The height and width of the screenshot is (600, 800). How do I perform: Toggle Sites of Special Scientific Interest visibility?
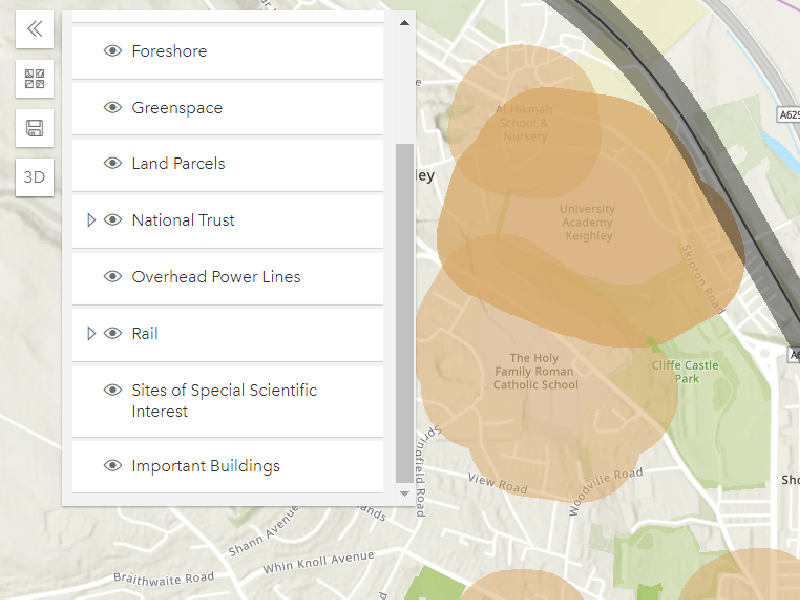[113, 390]
